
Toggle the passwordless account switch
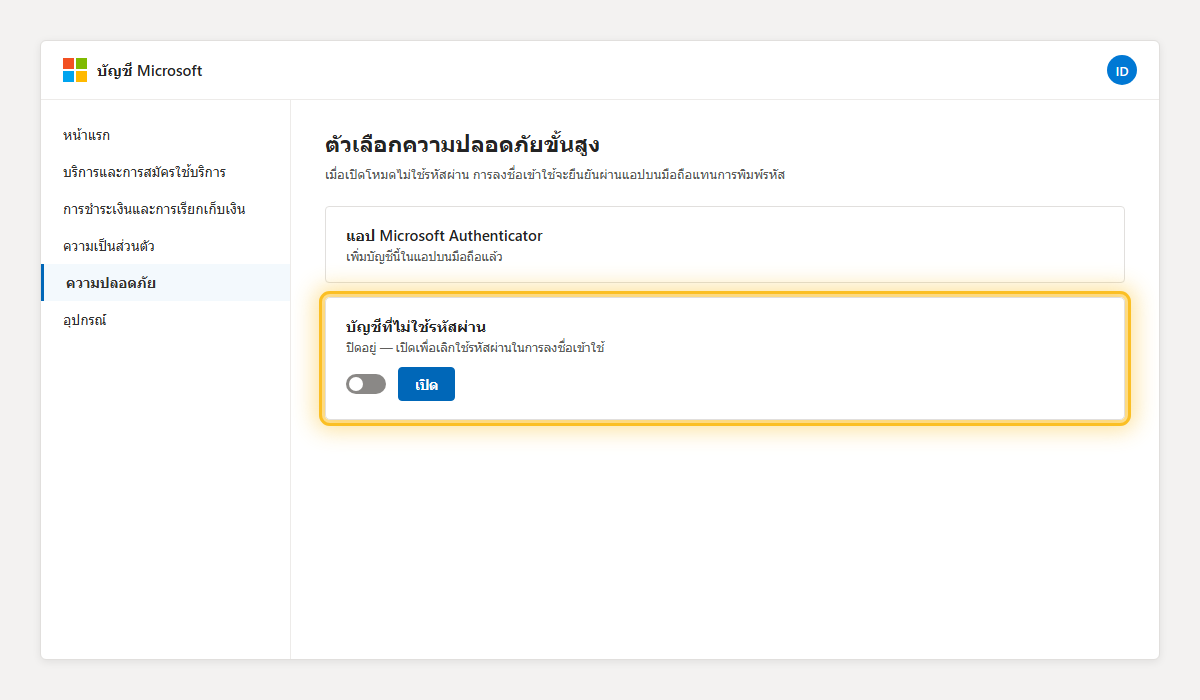366,384
